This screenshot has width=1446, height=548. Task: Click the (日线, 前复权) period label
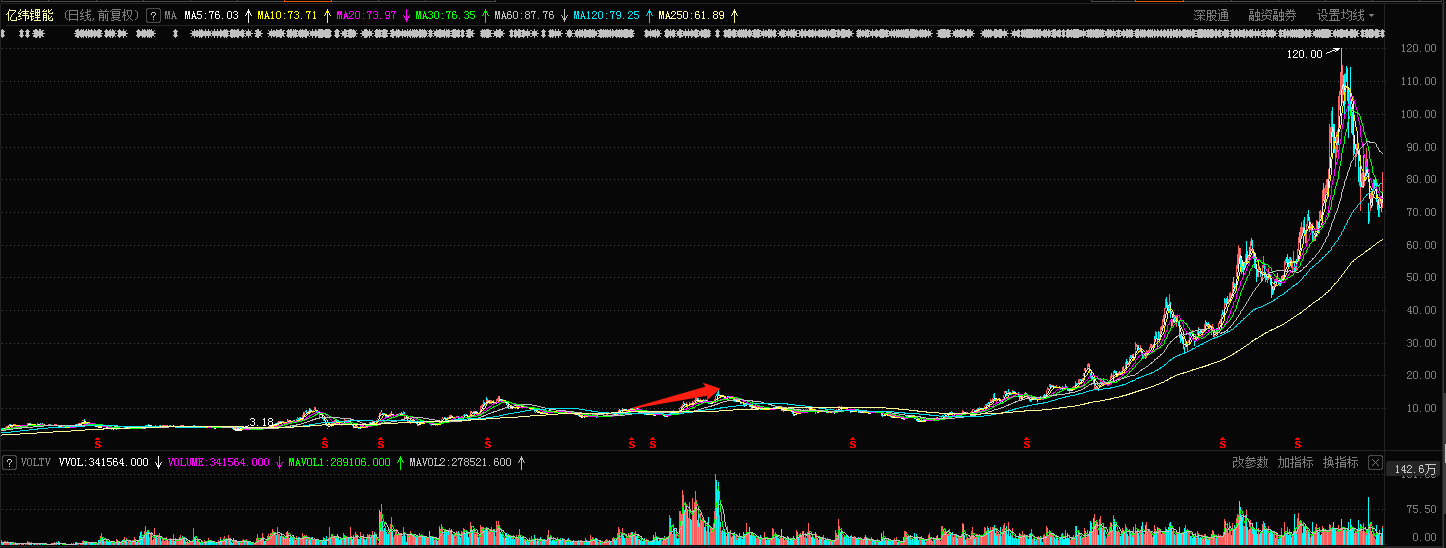click(102, 16)
